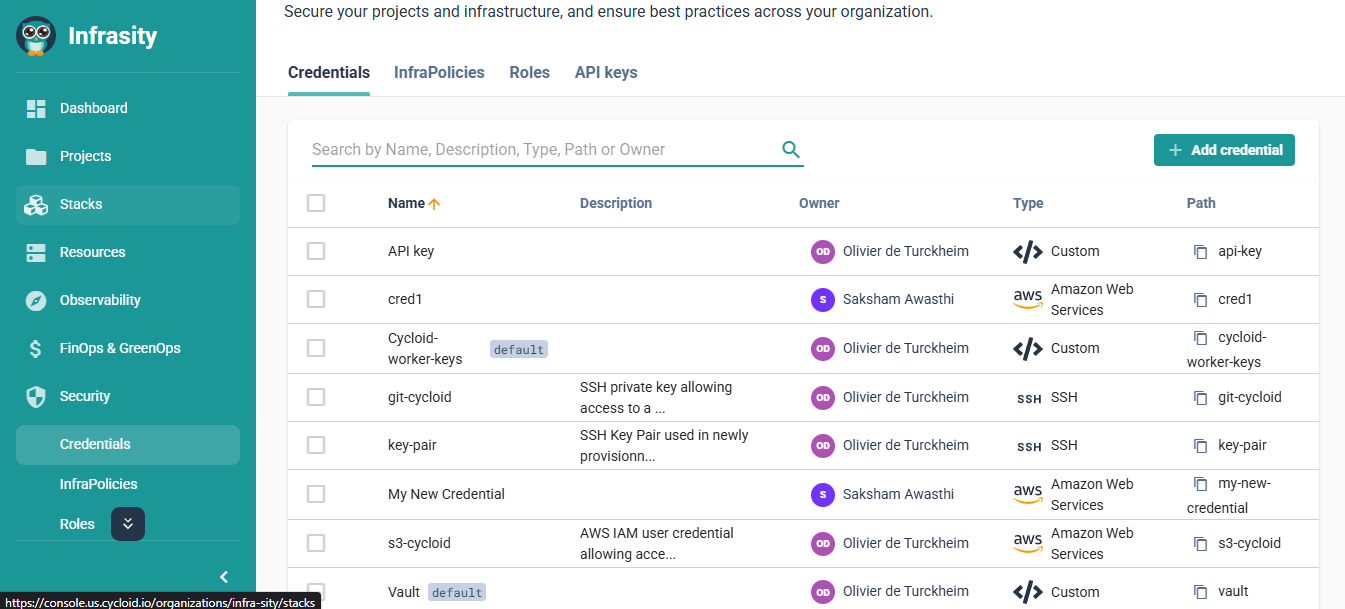Screen dimensions: 1345x609
Task: Open FinOps & GreenOps dollar icon
Action: tap(36, 348)
